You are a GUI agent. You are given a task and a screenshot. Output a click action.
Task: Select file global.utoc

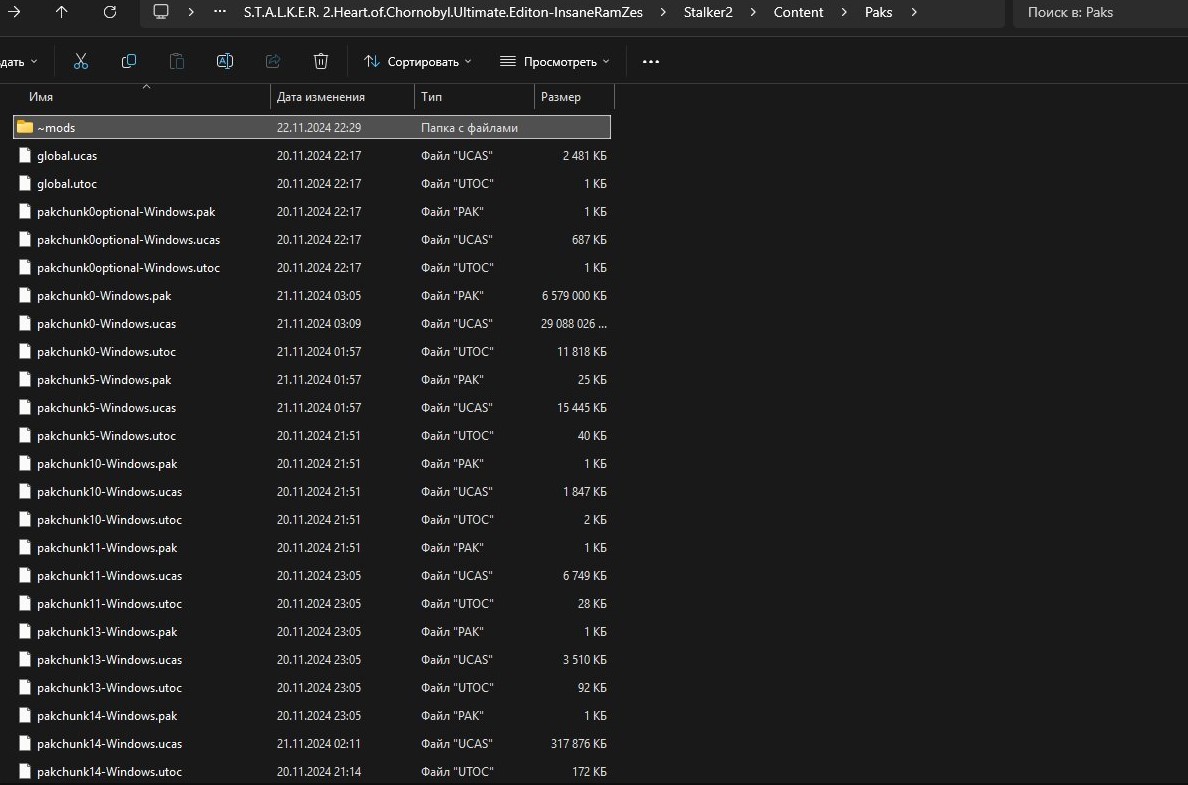pyautogui.click(x=67, y=184)
